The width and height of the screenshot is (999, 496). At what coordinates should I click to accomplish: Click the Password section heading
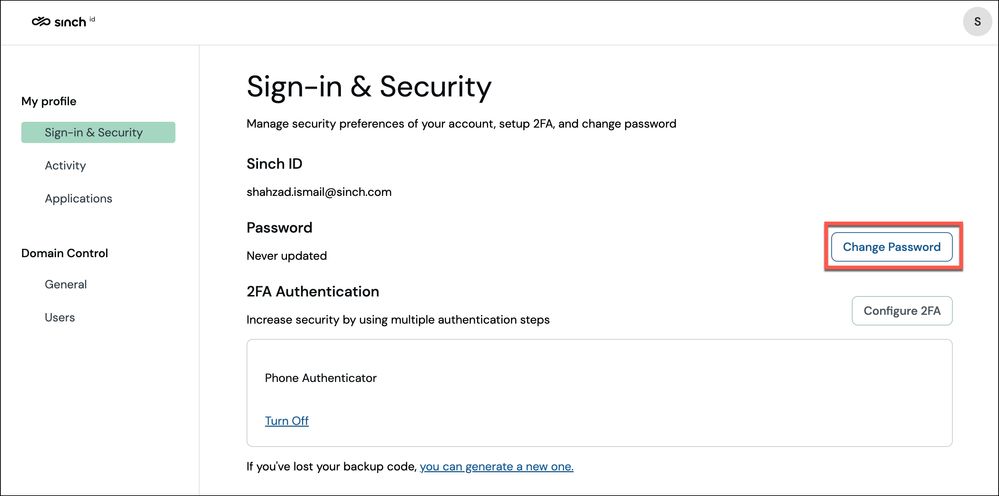(279, 227)
